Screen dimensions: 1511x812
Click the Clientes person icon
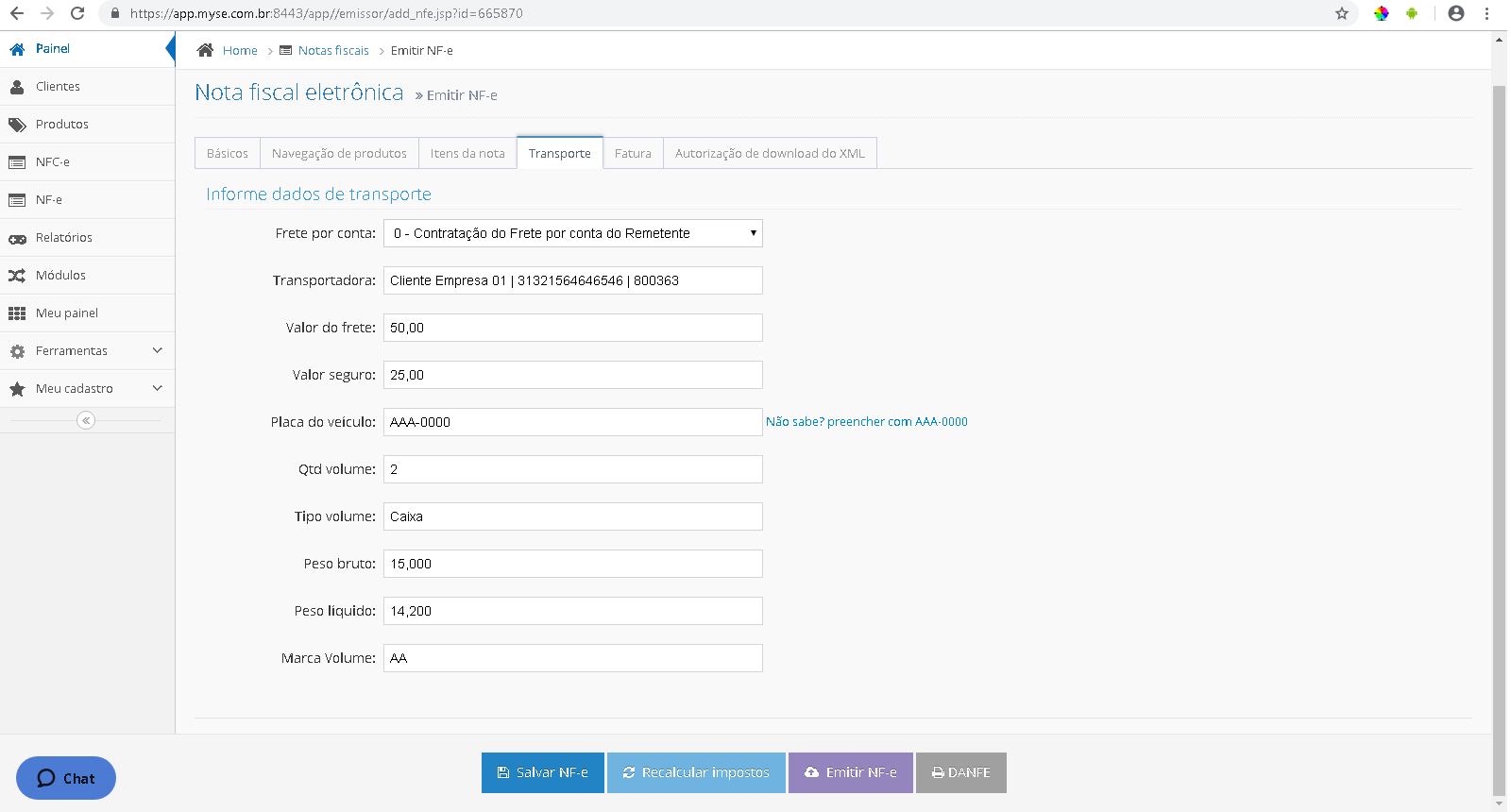[17, 87]
